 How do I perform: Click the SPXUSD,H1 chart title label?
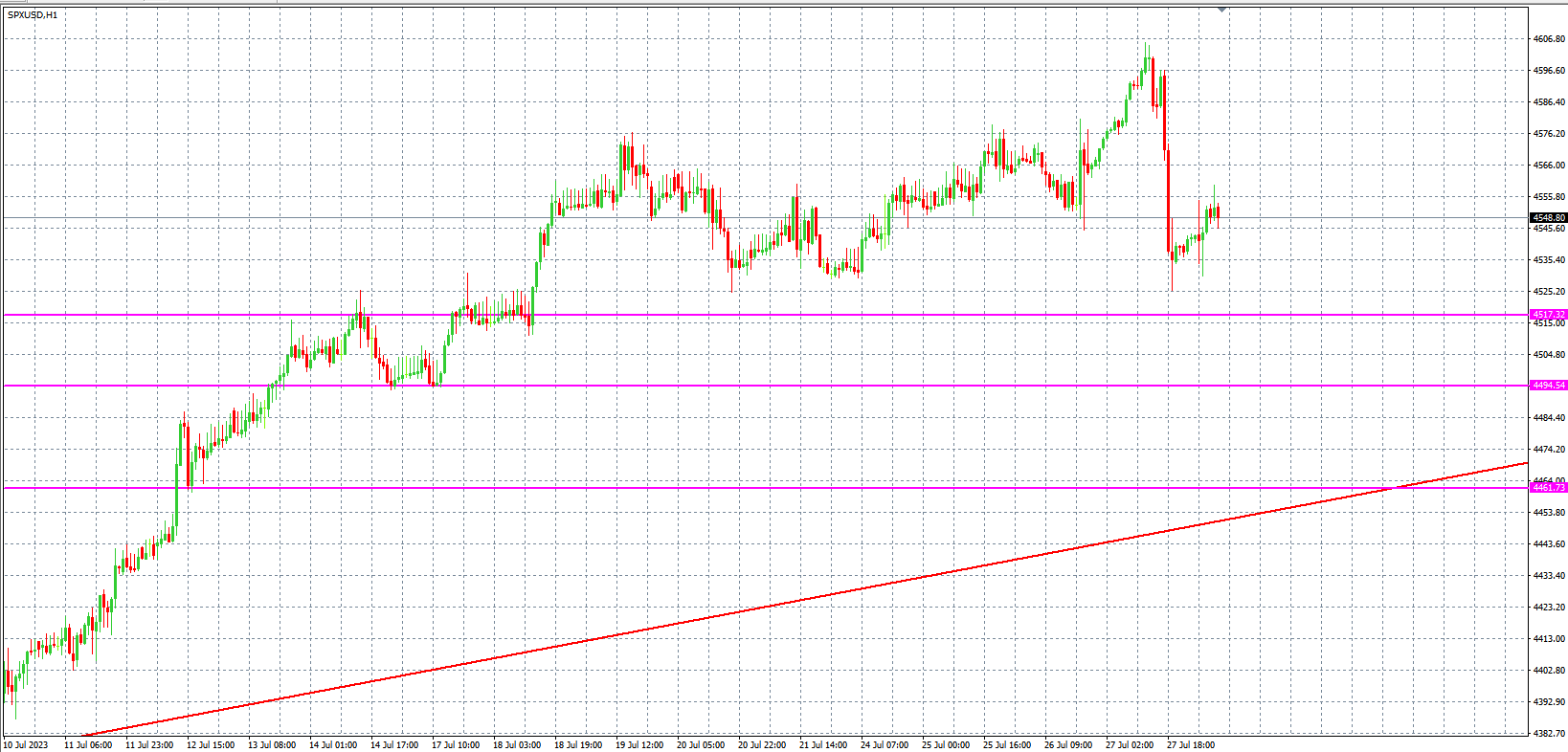pyautogui.click(x=33, y=15)
